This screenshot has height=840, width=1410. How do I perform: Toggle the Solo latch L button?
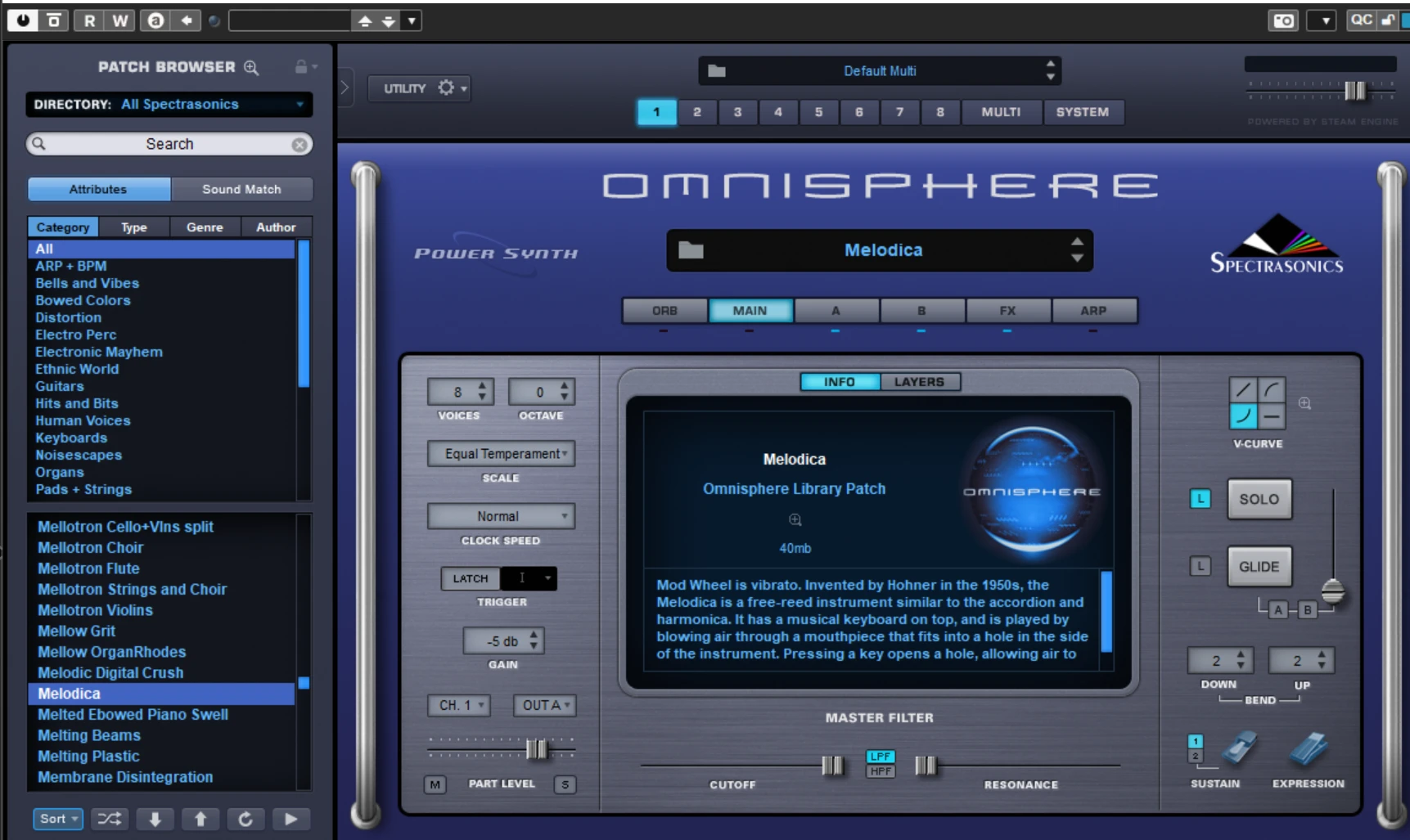click(1200, 499)
